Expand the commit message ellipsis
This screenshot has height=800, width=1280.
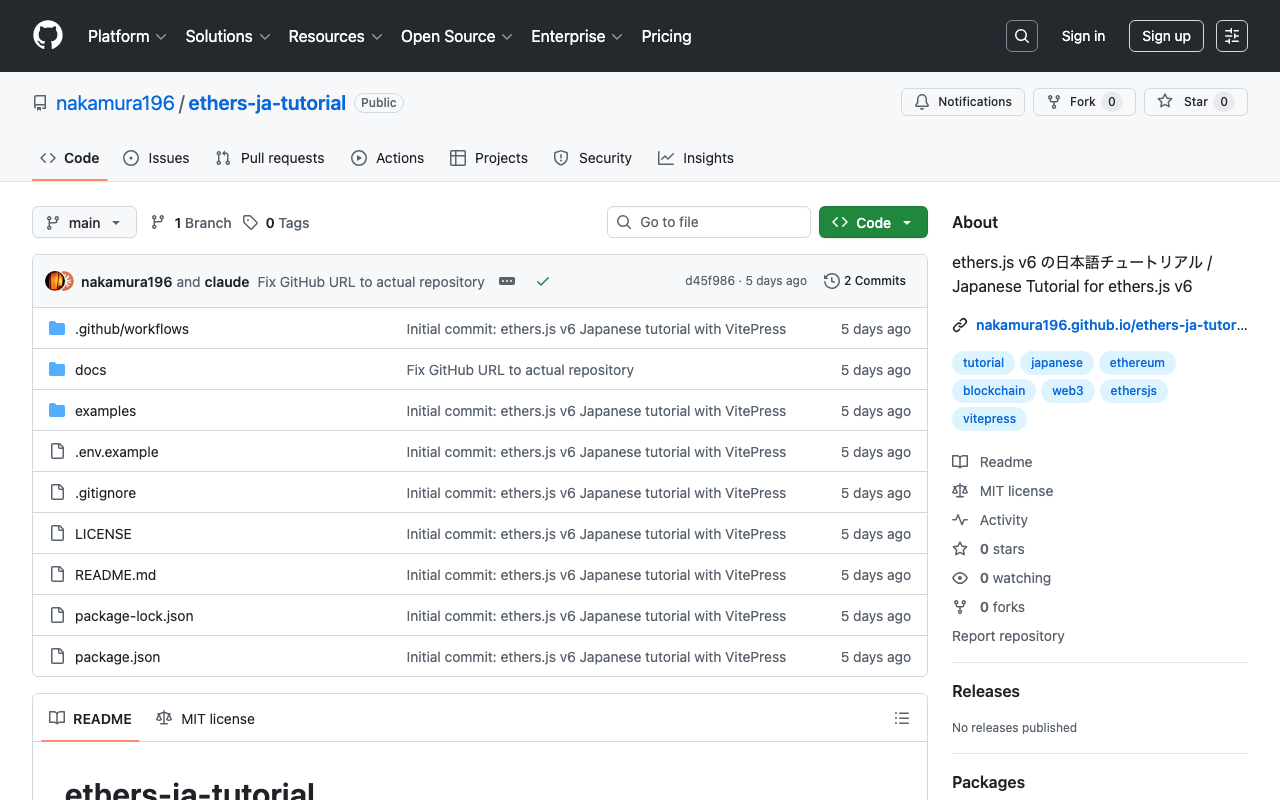pyautogui.click(x=507, y=281)
